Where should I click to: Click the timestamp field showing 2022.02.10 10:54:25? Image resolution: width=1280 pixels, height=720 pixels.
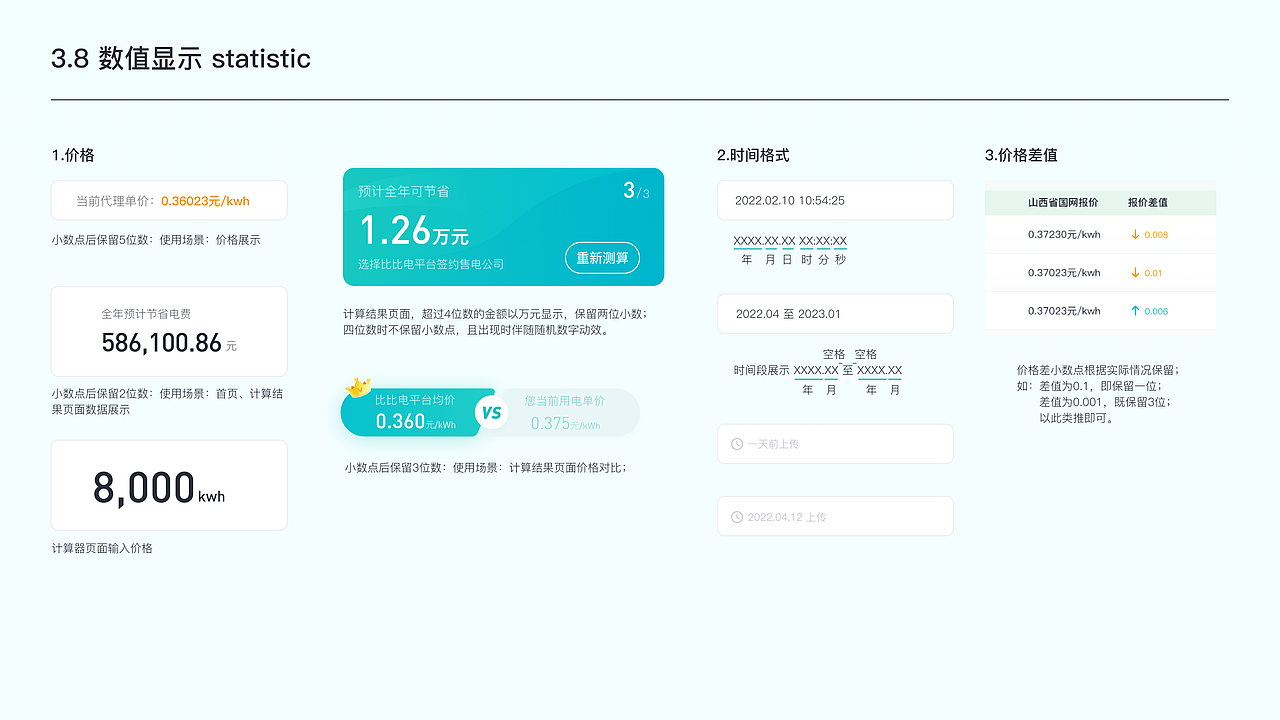click(x=835, y=200)
